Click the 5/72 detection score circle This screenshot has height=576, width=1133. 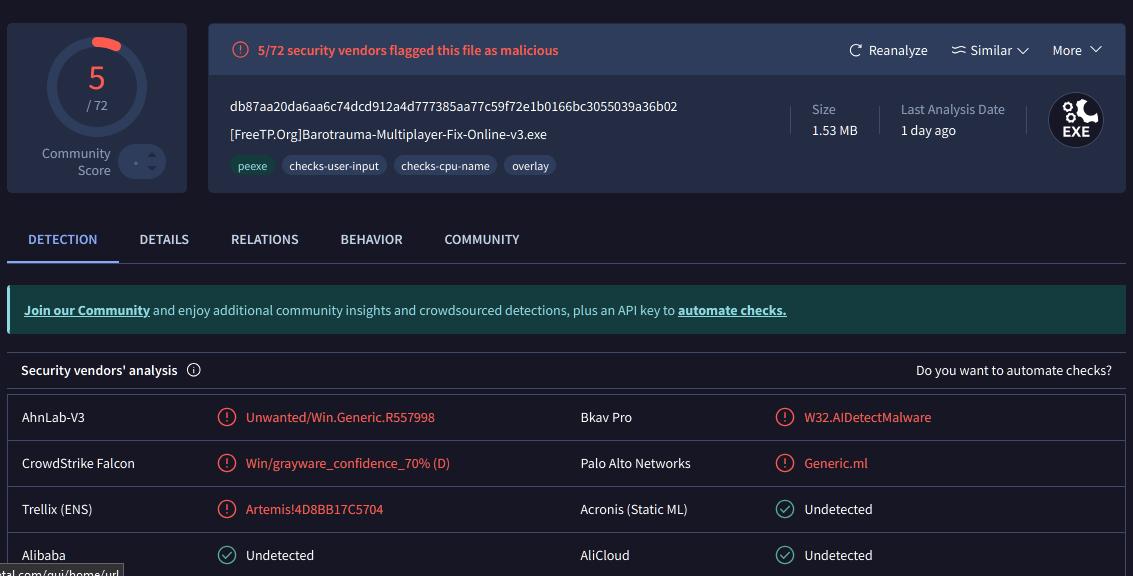(x=97, y=87)
